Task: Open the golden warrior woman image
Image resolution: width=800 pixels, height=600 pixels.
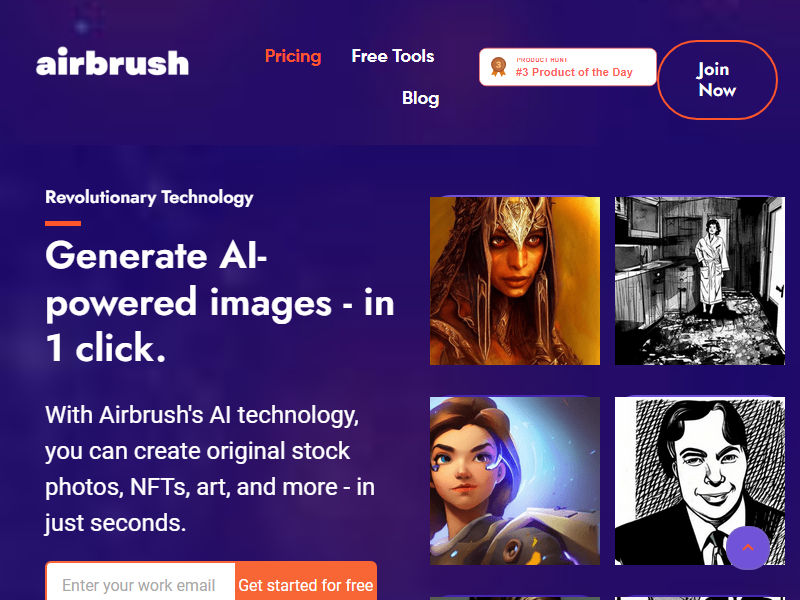Action: pos(515,281)
